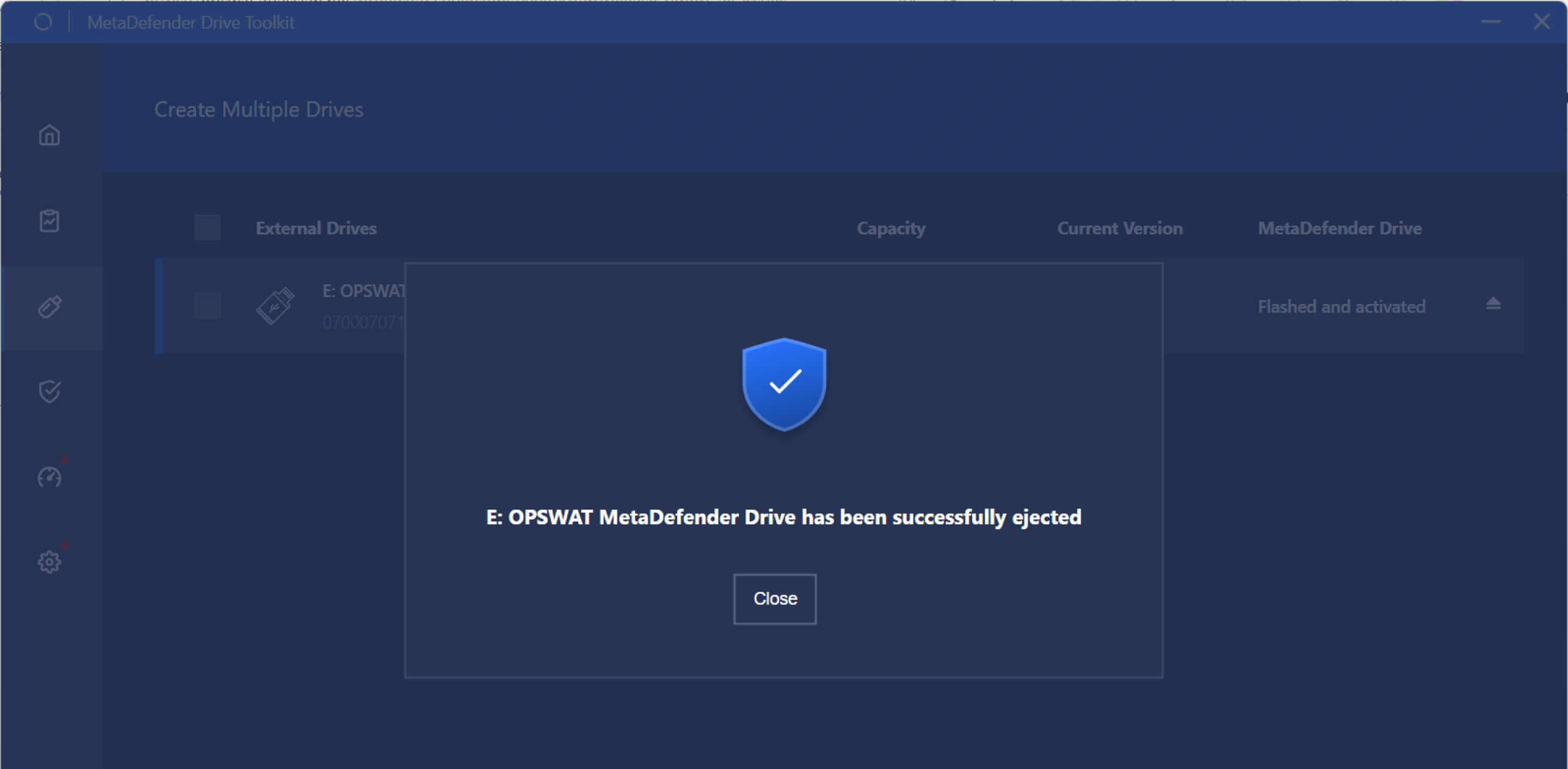Click the blue checkmark shield graphic
The height and width of the screenshot is (769, 1568).
pyautogui.click(x=783, y=383)
